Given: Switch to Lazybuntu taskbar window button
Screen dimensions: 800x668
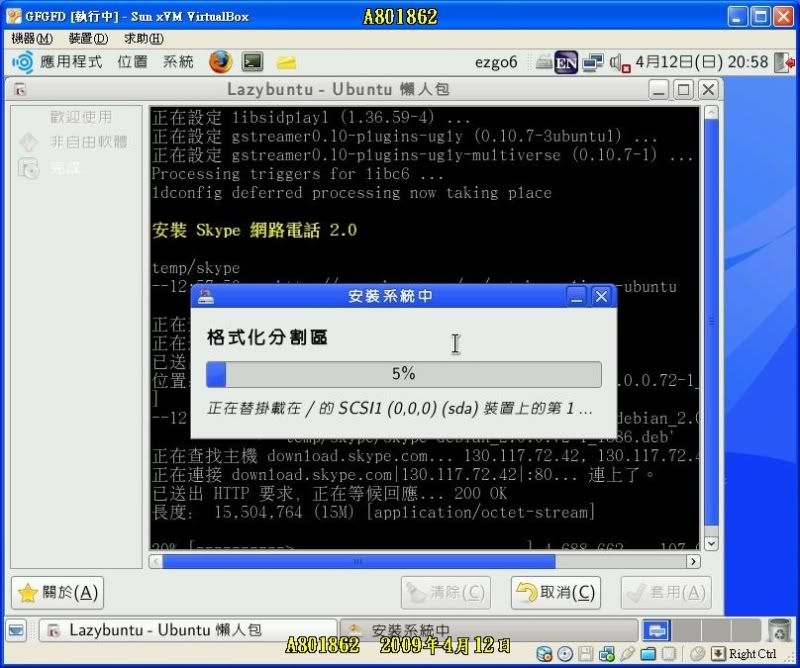Looking at the screenshot, I should coord(187,631).
